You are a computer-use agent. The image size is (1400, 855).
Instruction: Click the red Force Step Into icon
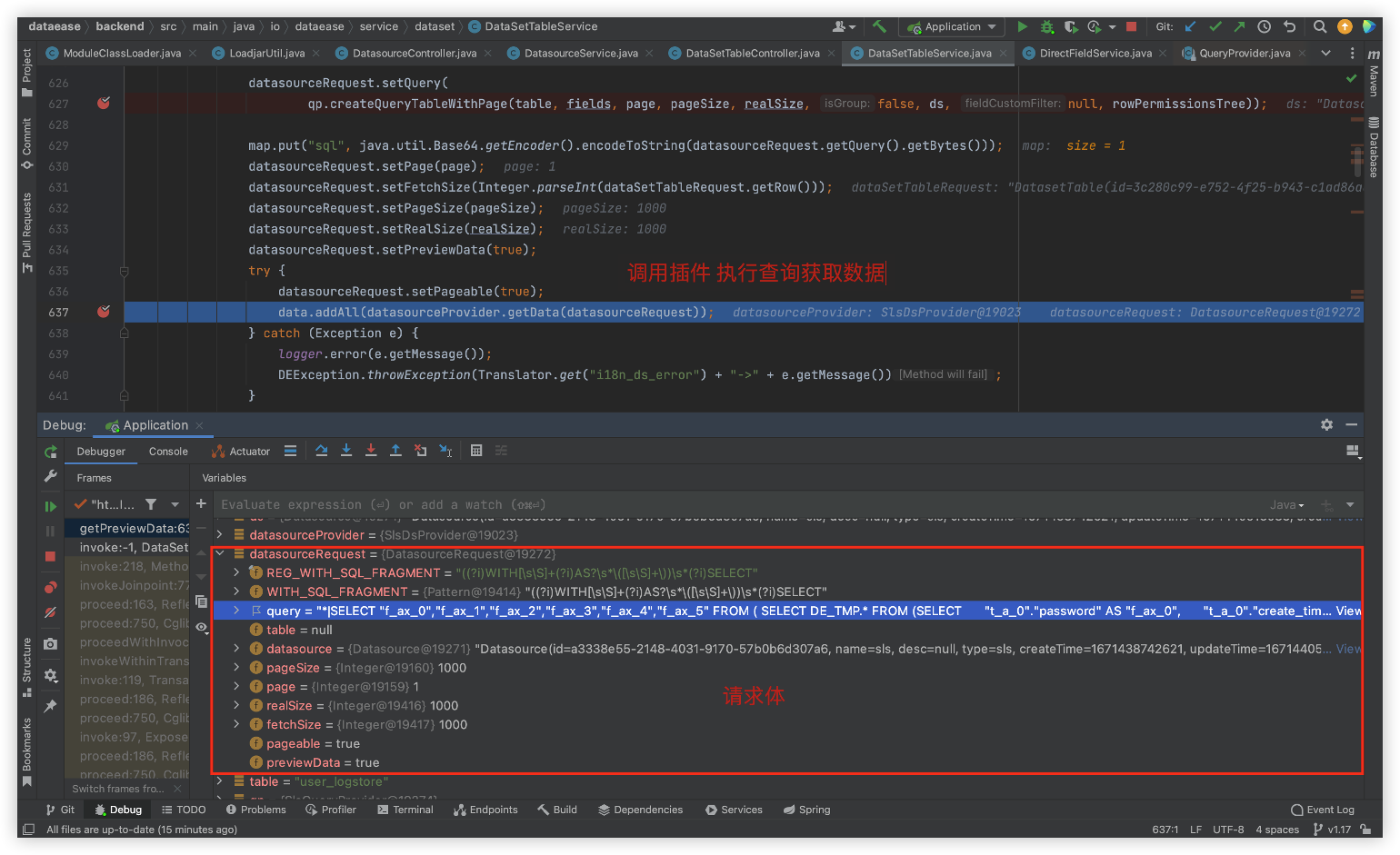click(x=371, y=451)
